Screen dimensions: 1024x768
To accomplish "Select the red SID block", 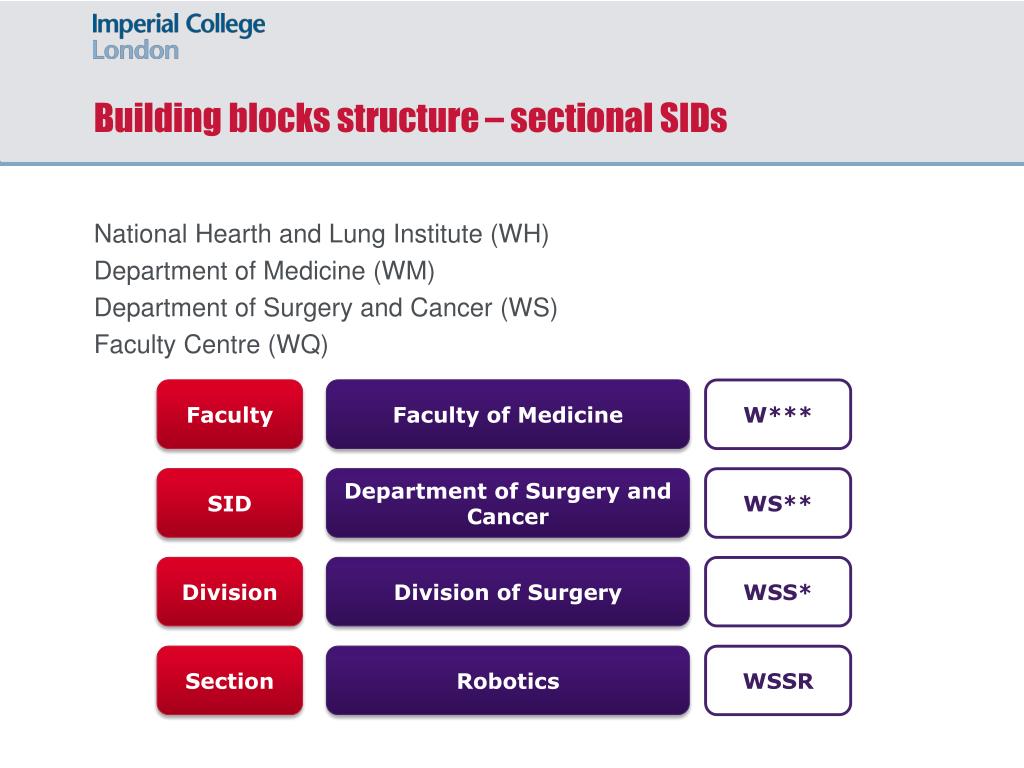I will coord(230,503).
